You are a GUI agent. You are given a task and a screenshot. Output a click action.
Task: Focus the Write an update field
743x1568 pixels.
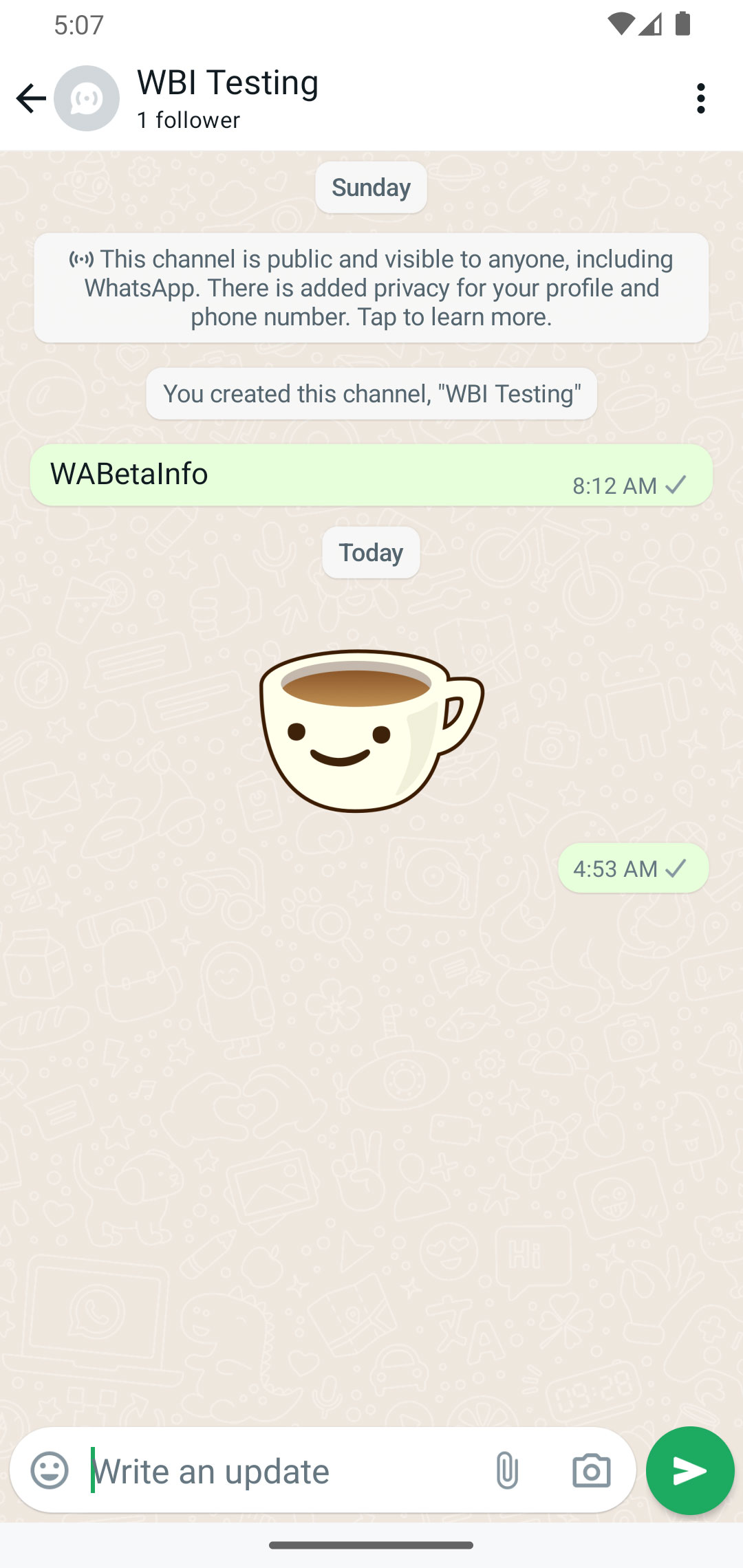(x=282, y=1470)
